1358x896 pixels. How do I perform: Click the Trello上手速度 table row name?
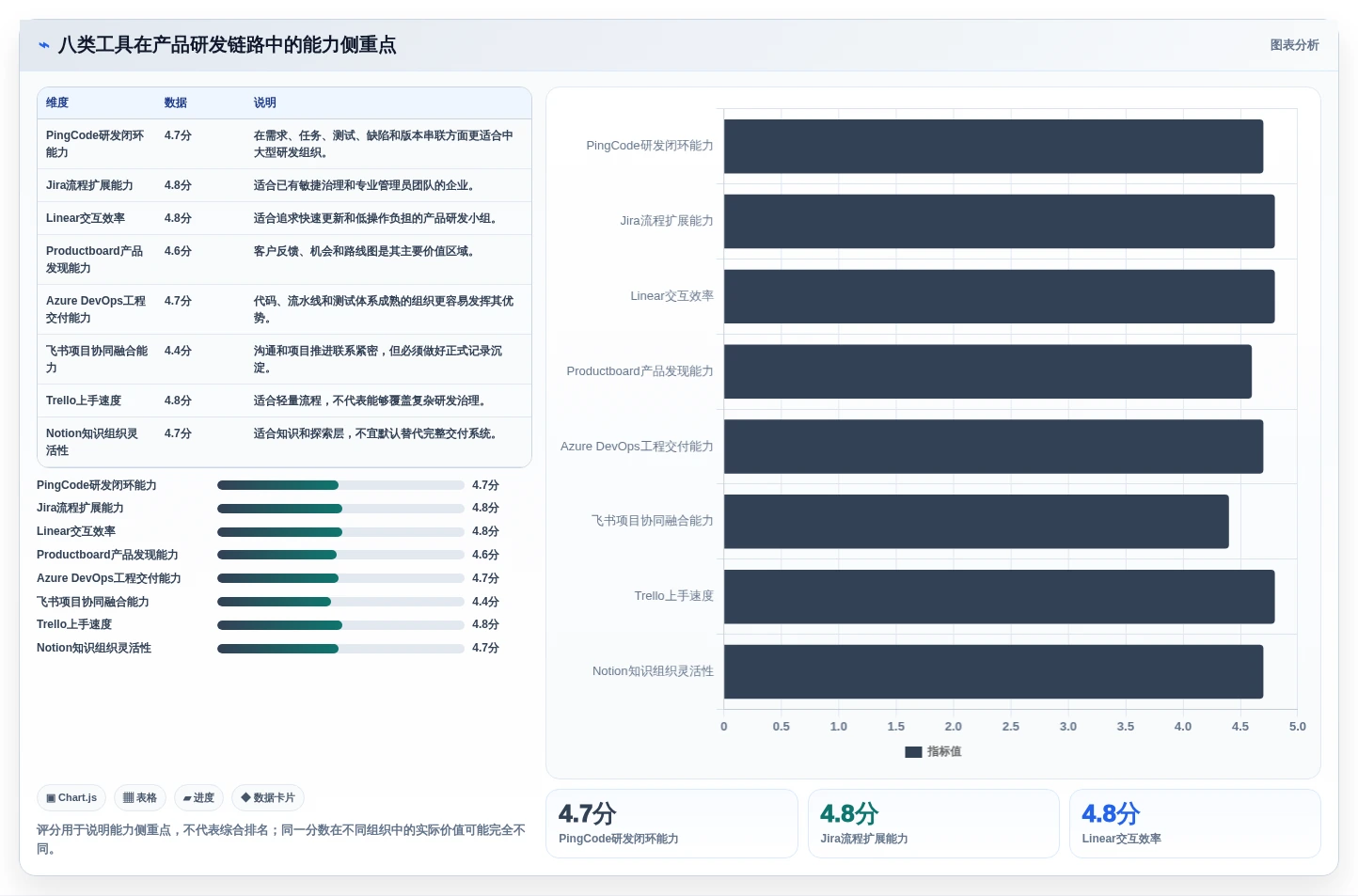(84, 401)
